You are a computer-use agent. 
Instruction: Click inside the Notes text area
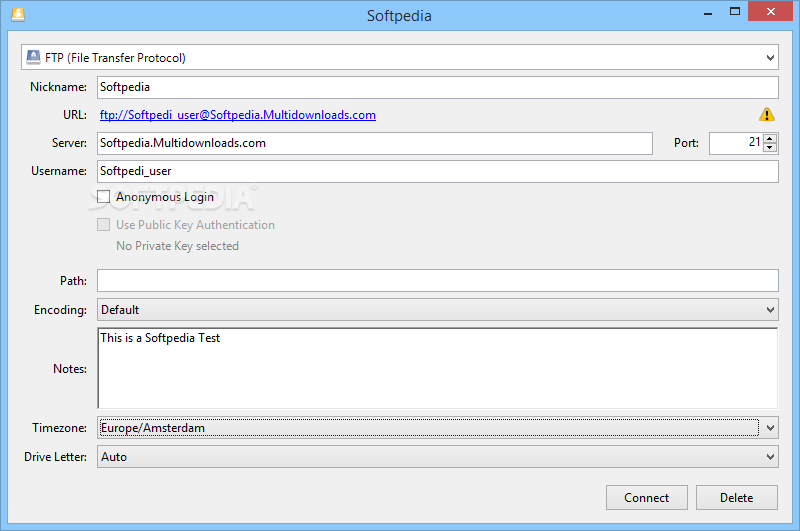(438, 368)
